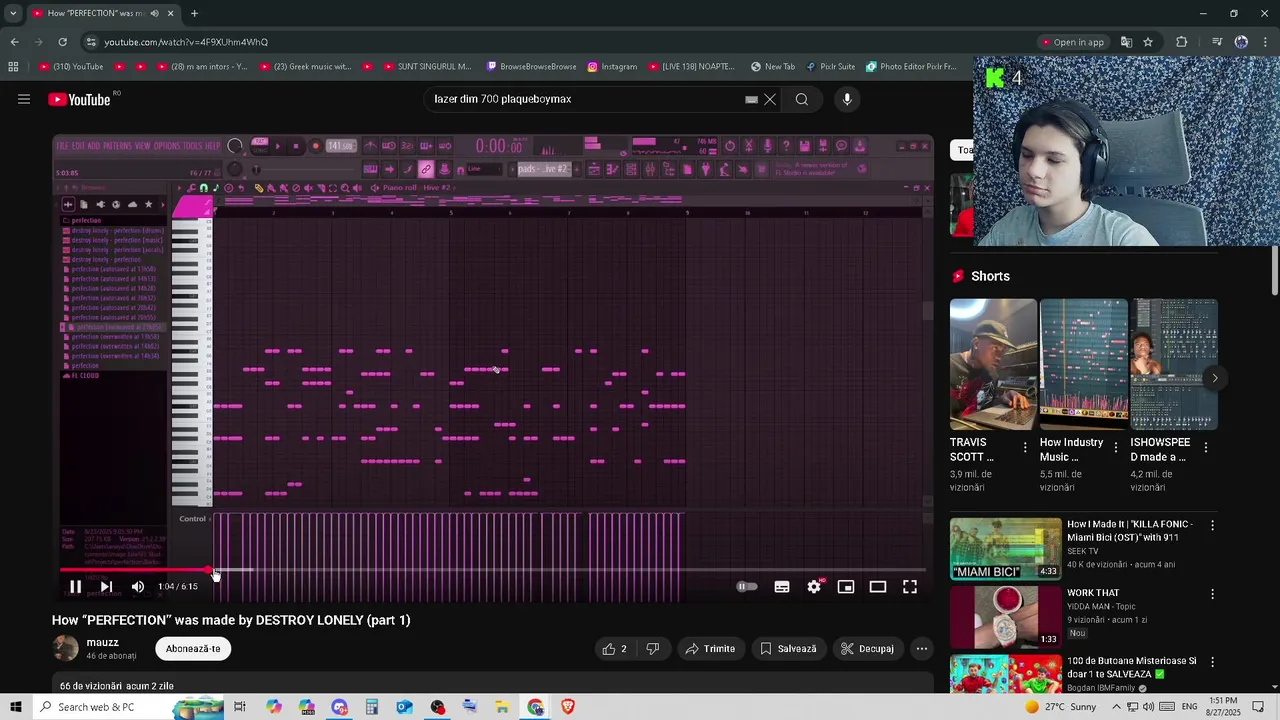Screen dimensions: 1280x720
Task: Open player settings gear
Action: tap(814, 587)
